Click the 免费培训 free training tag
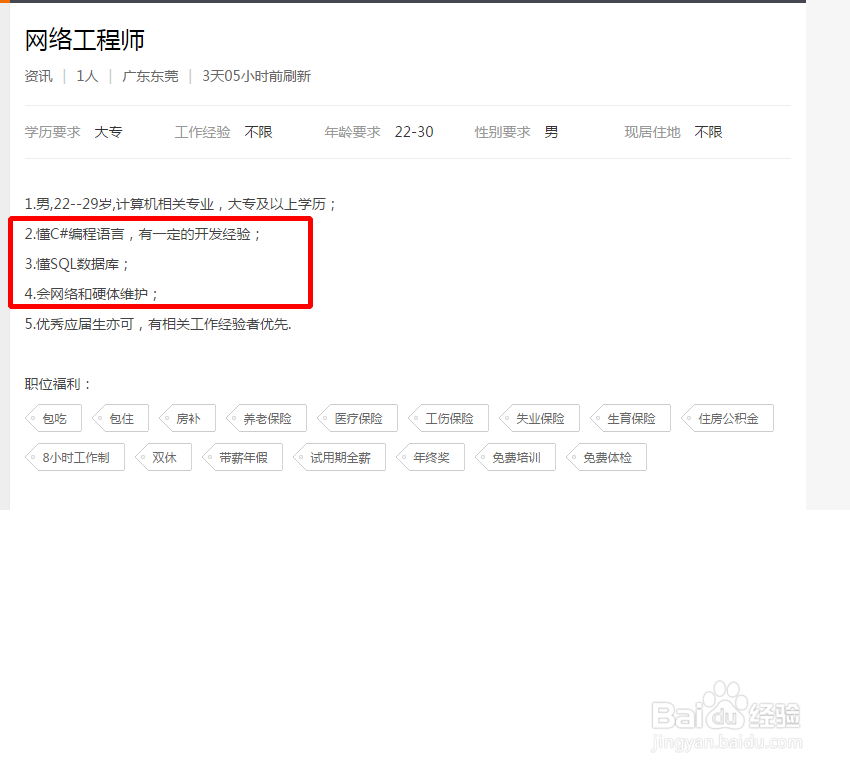The height and width of the screenshot is (772, 850). (516, 457)
